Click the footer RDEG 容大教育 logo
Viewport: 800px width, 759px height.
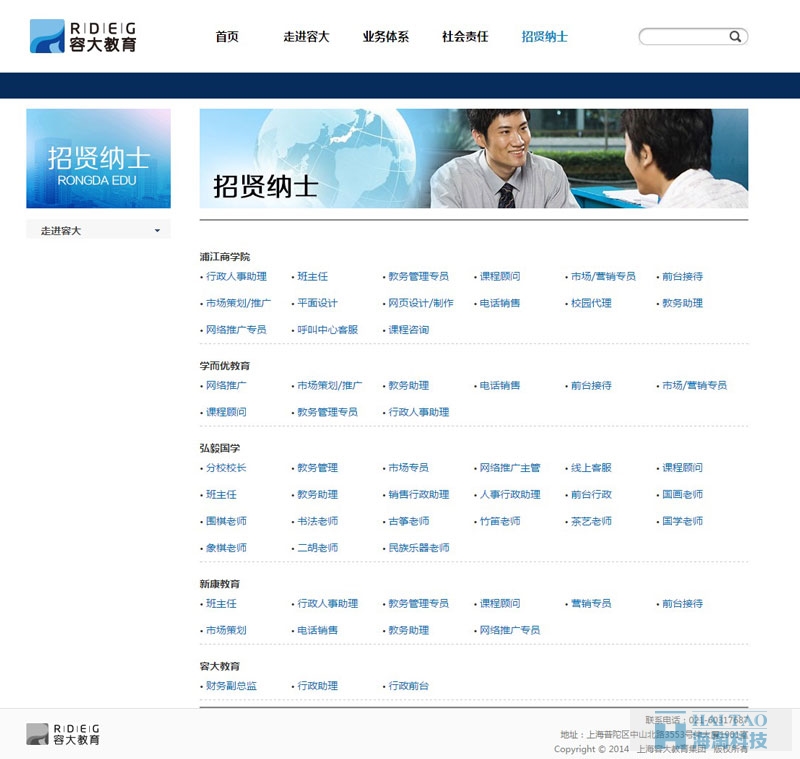click(x=63, y=734)
